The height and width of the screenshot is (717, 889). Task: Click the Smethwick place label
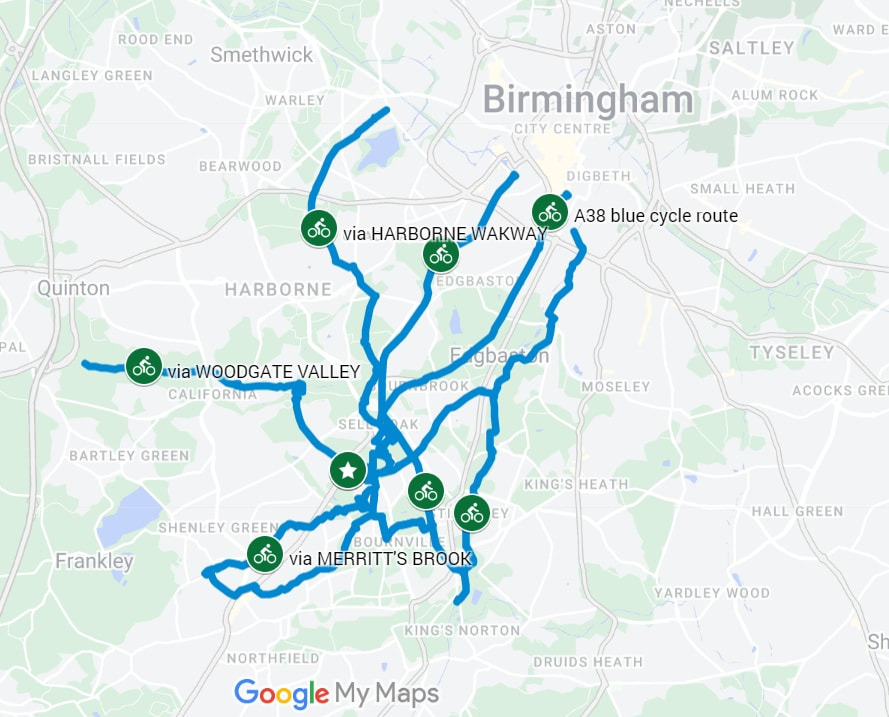click(x=261, y=55)
